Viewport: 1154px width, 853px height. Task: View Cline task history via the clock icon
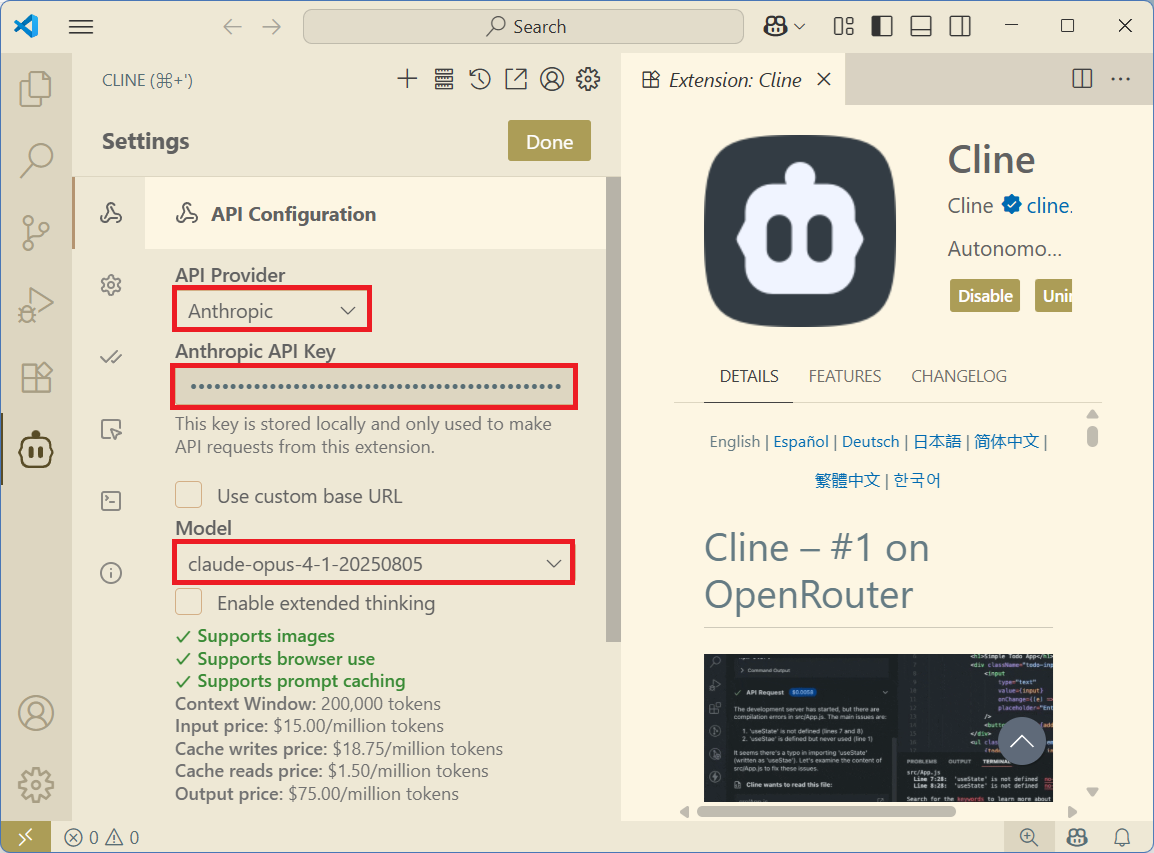pos(479,78)
